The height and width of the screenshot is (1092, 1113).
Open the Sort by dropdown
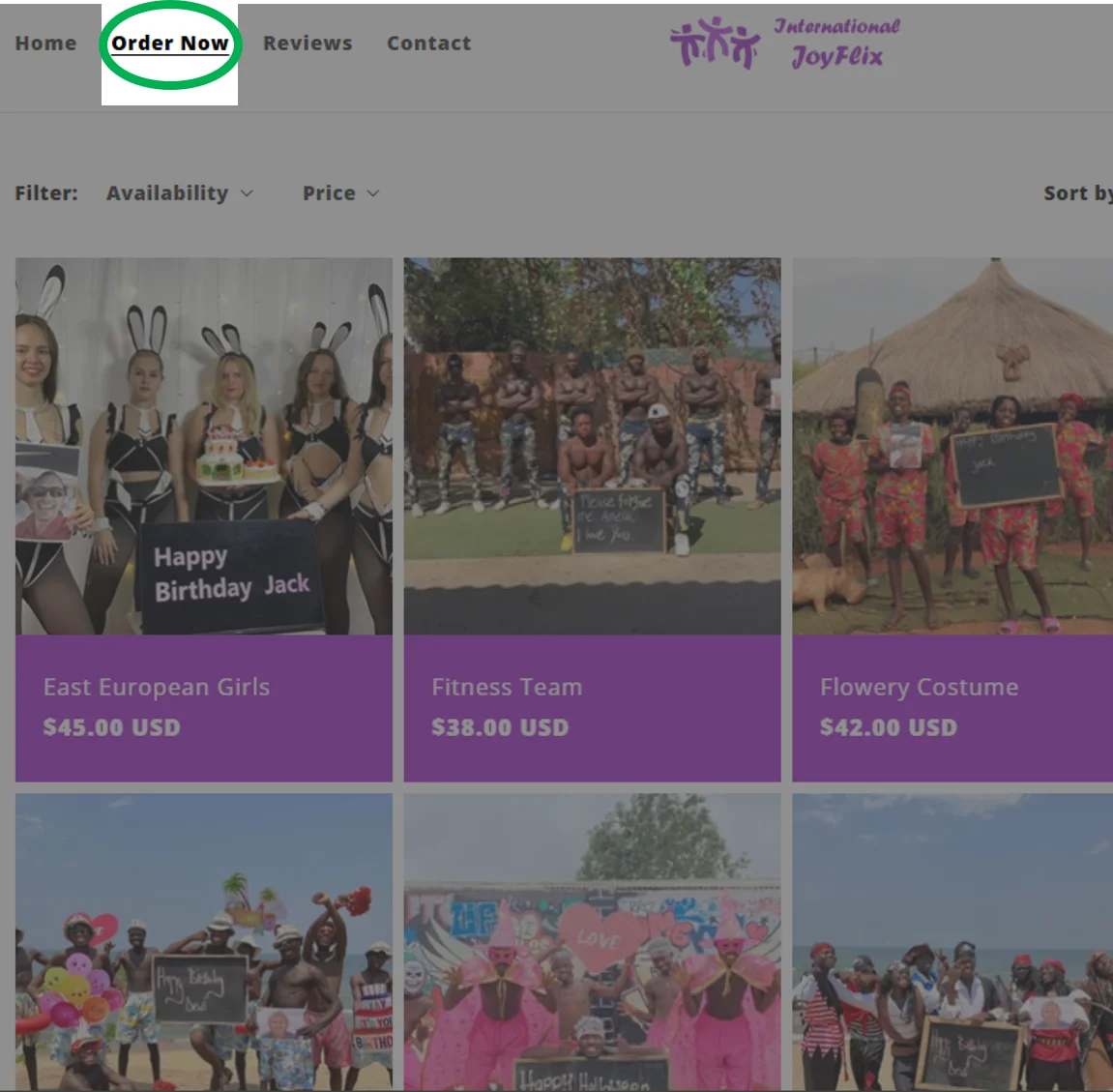coord(1077,193)
